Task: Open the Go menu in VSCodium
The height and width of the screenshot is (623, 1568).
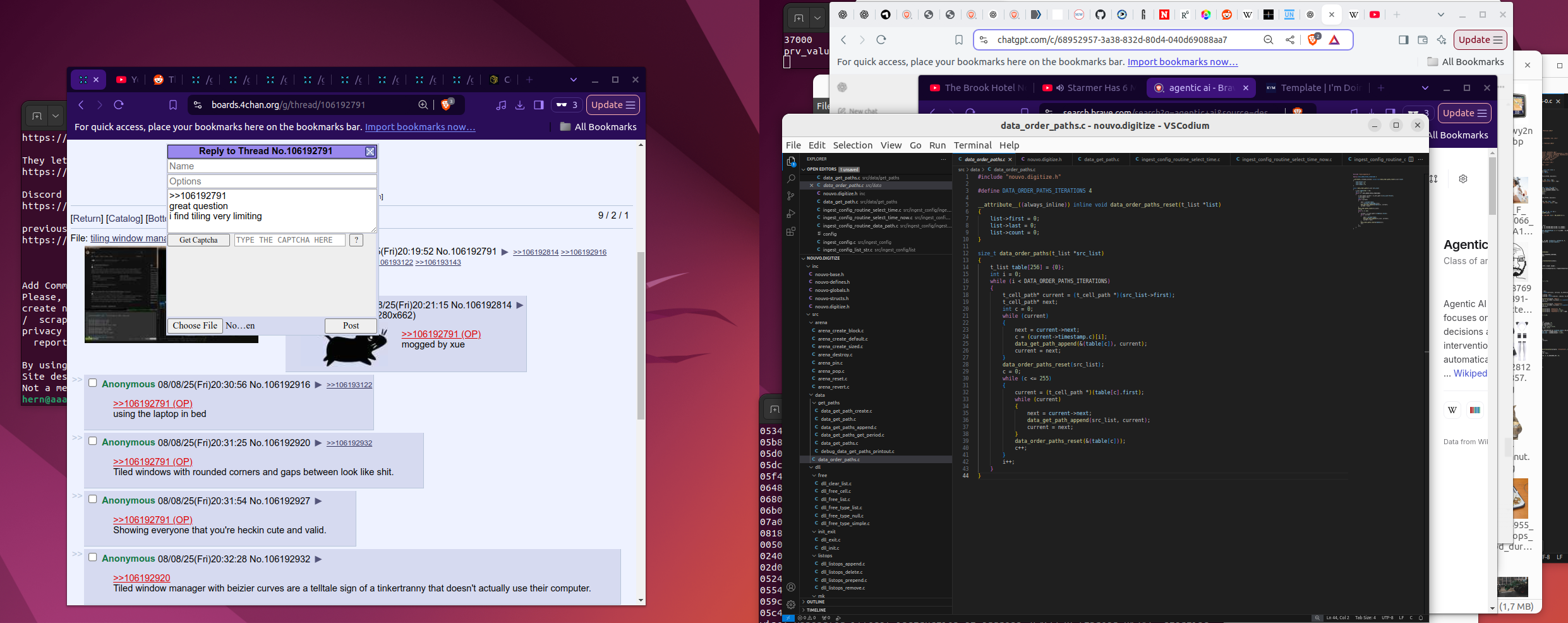Action: coord(915,145)
